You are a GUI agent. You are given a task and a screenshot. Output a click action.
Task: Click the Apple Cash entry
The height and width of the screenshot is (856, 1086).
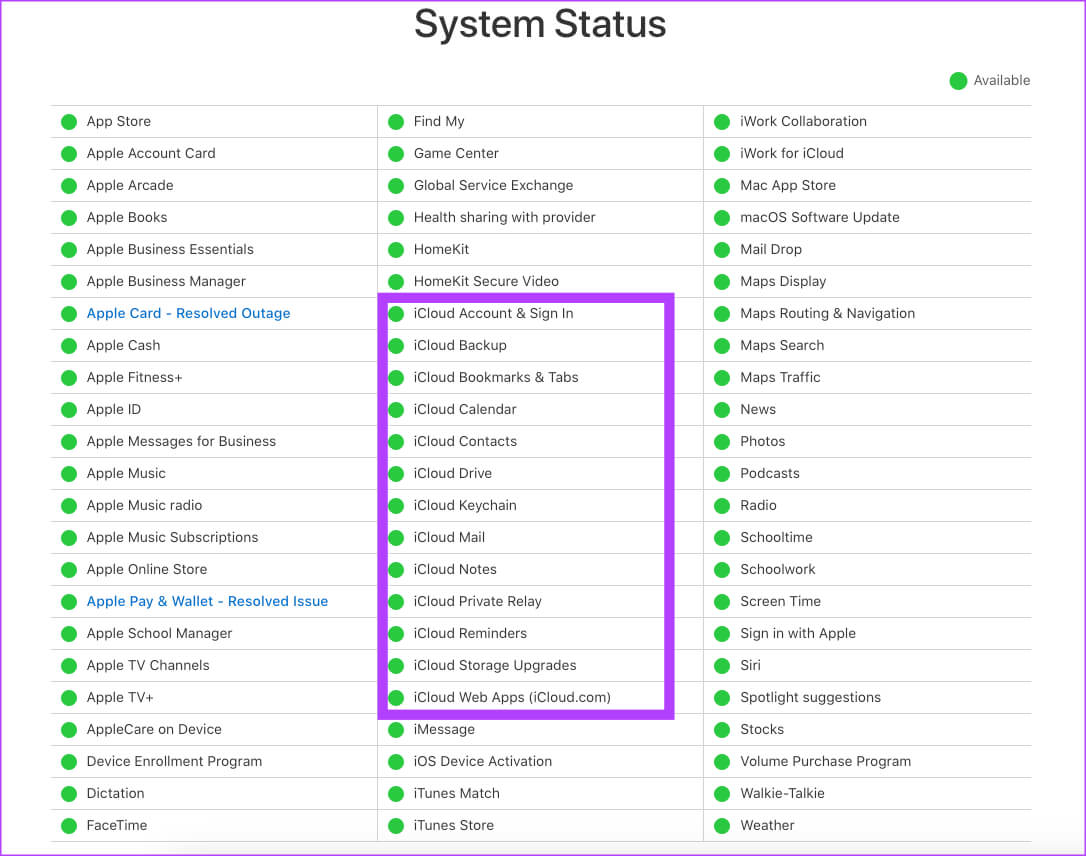pyautogui.click(x=123, y=346)
